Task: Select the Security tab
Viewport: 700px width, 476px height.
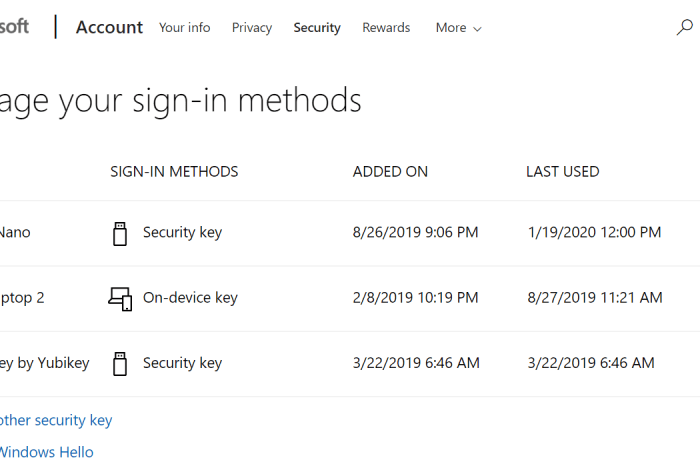Action: 317,28
